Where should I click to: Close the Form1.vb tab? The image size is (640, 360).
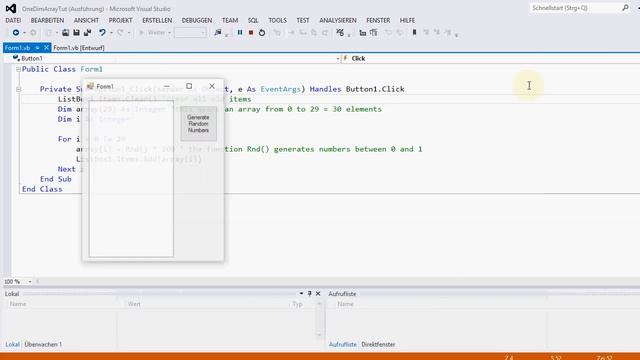[x=47, y=48]
